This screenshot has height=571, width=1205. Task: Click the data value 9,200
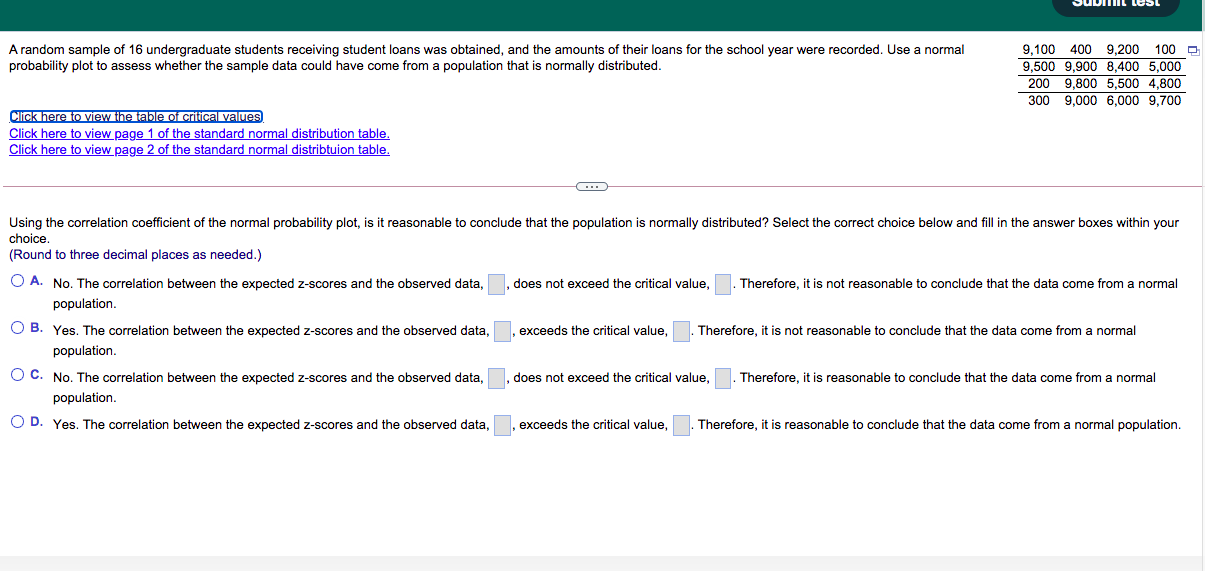(1123, 49)
